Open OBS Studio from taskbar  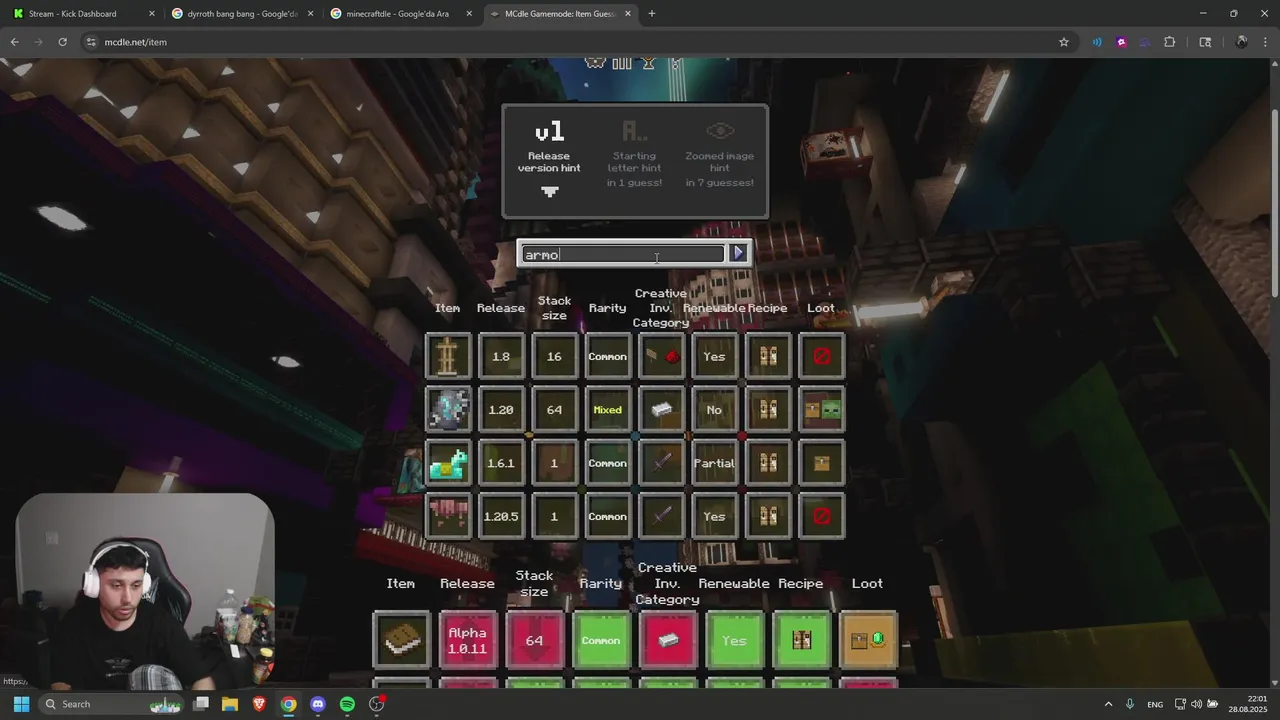[377, 704]
